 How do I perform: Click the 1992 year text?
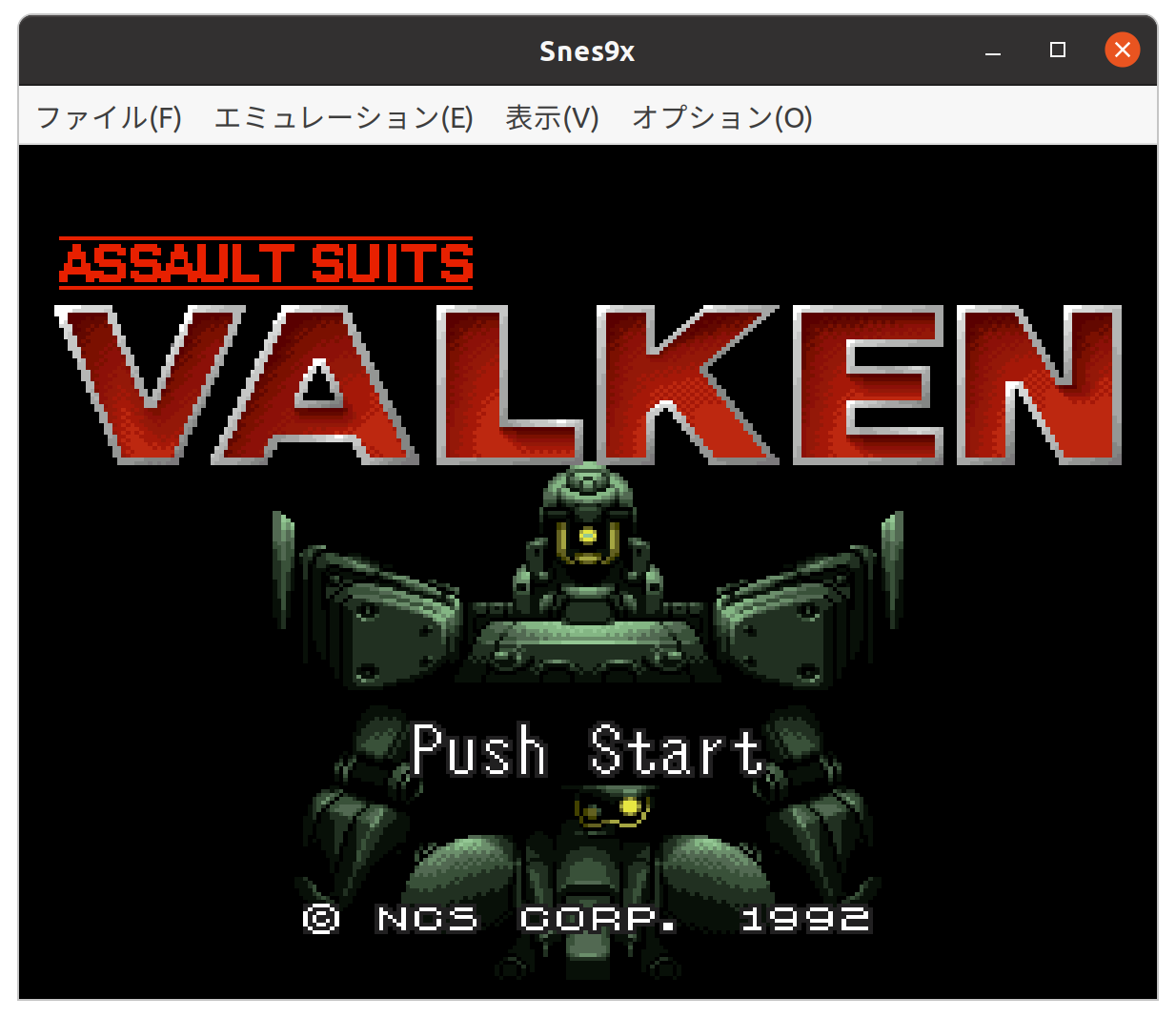point(805,918)
